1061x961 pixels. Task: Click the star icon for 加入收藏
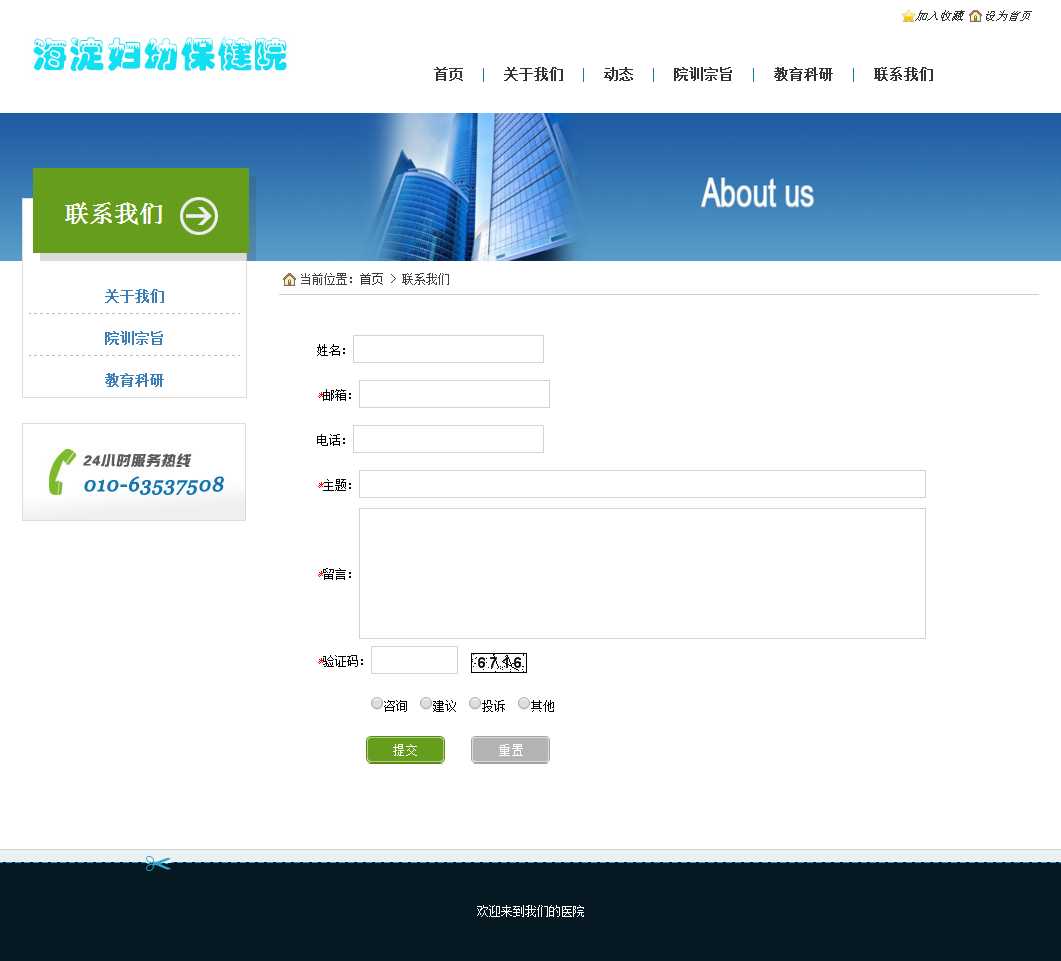point(908,16)
